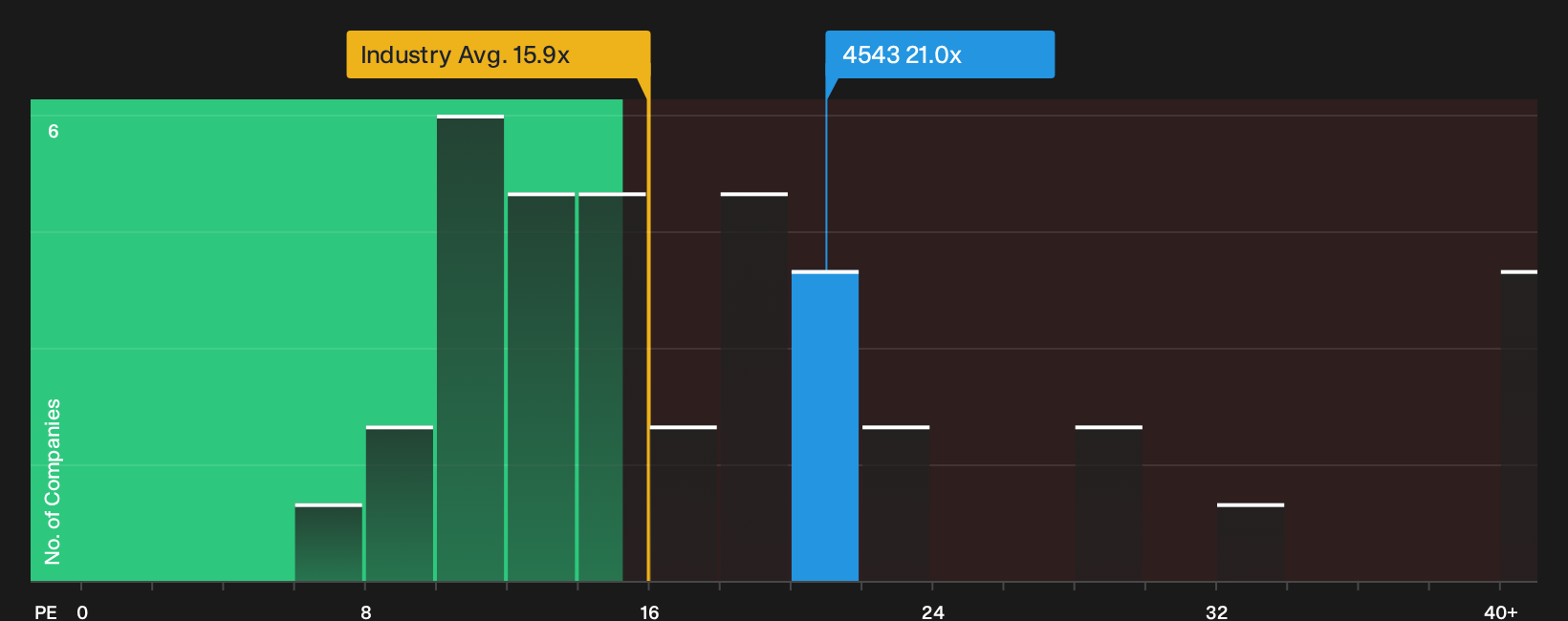This screenshot has width=1568, height=621.
Task: Click the tall dark bar left of the blue bar
Action: [754, 387]
